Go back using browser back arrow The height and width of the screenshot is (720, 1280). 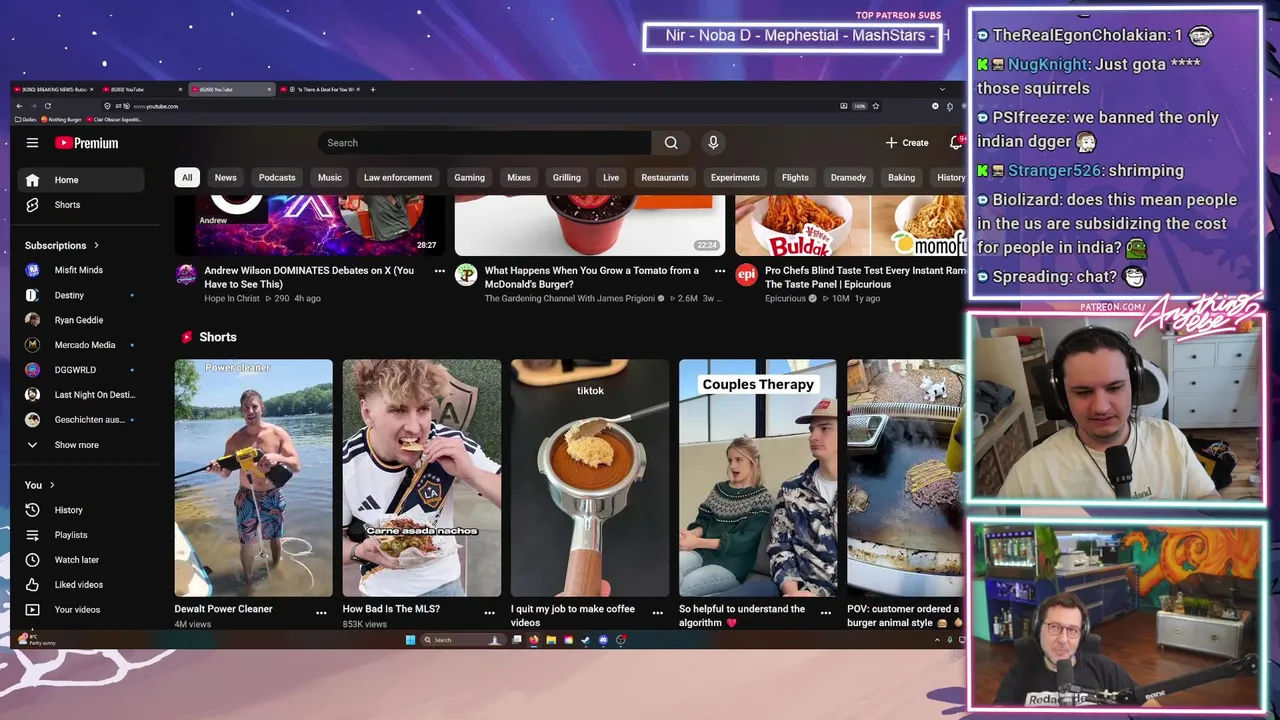(18, 106)
